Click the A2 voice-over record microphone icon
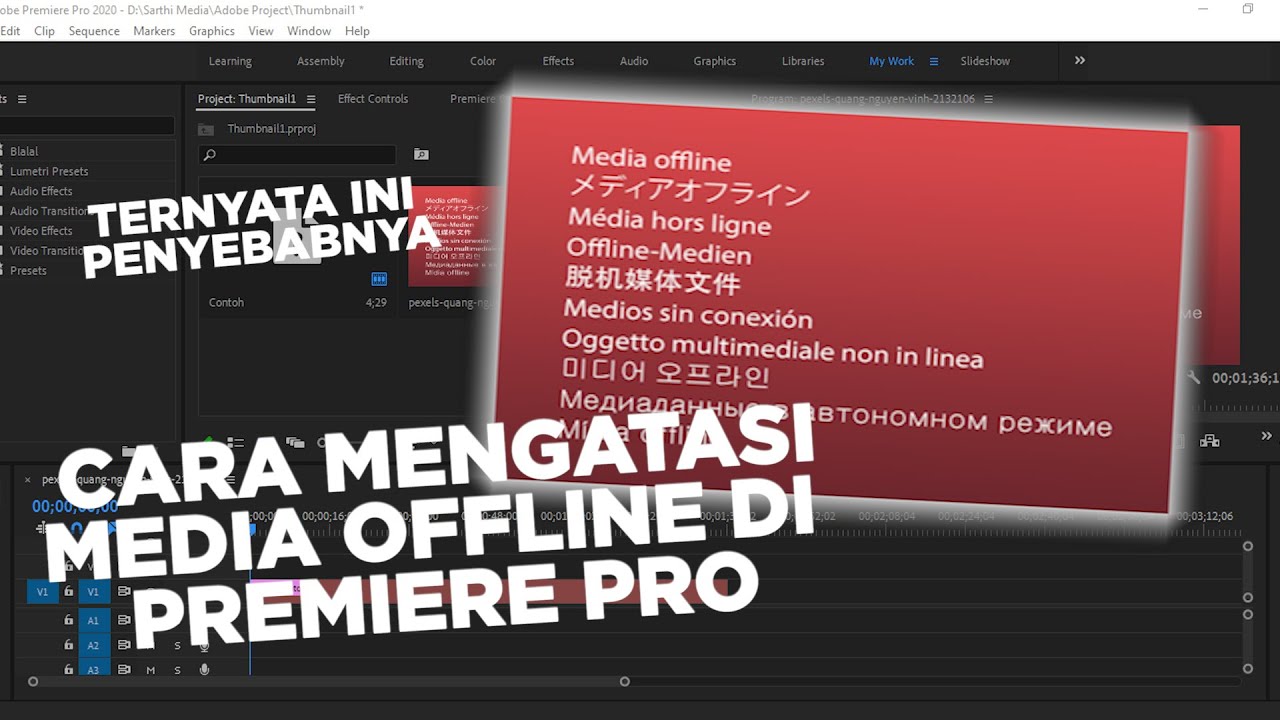The height and width of the screenshot is (720, 1280). pyautogui.click(x=204, y=645)
